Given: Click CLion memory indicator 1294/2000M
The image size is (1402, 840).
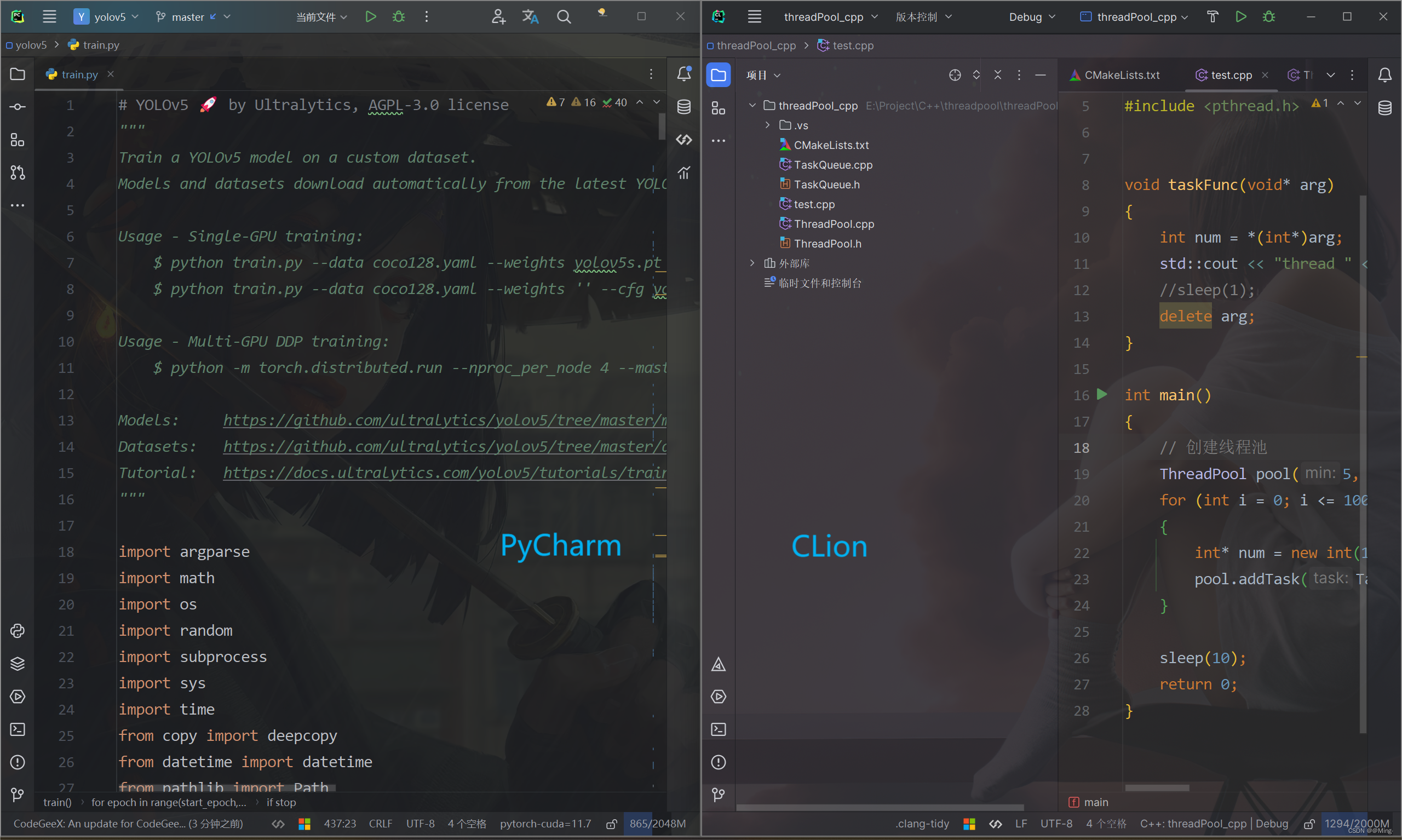Looking at the screenshot, I should coord(1356,824).
